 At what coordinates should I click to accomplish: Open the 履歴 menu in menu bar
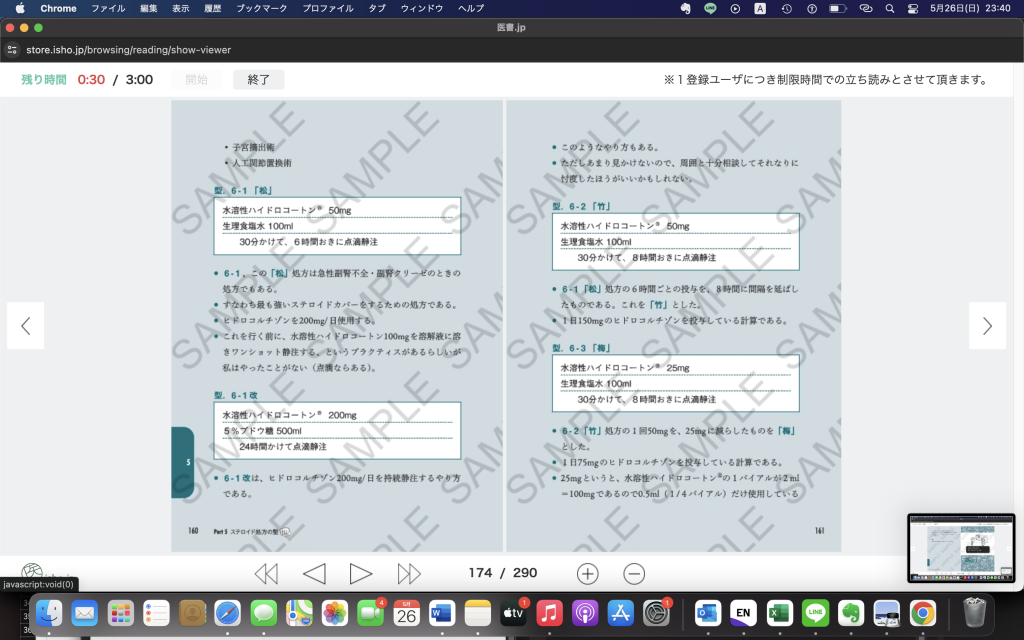coord(214,8)
